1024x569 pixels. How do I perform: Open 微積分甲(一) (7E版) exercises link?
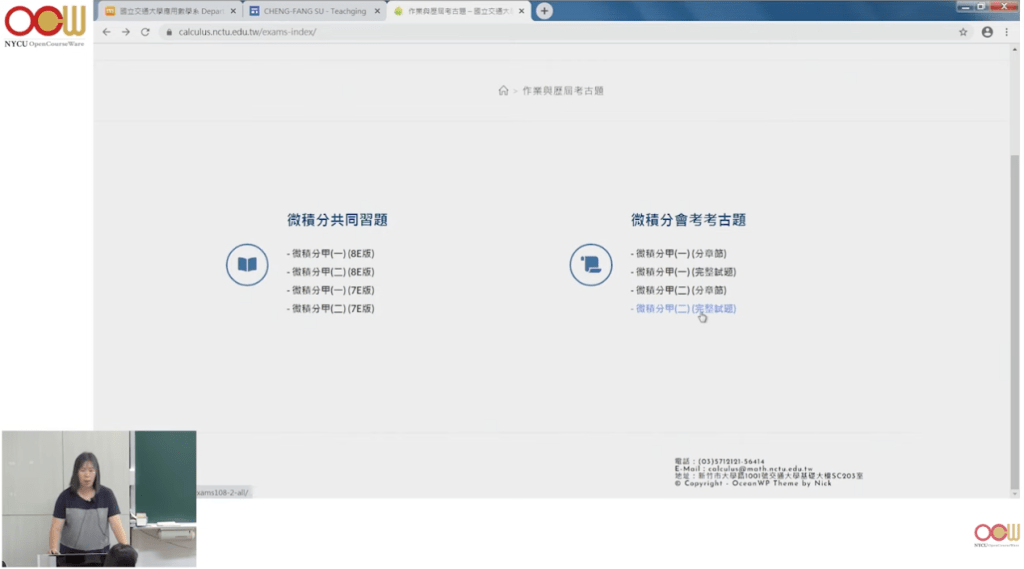coord(331,291)
